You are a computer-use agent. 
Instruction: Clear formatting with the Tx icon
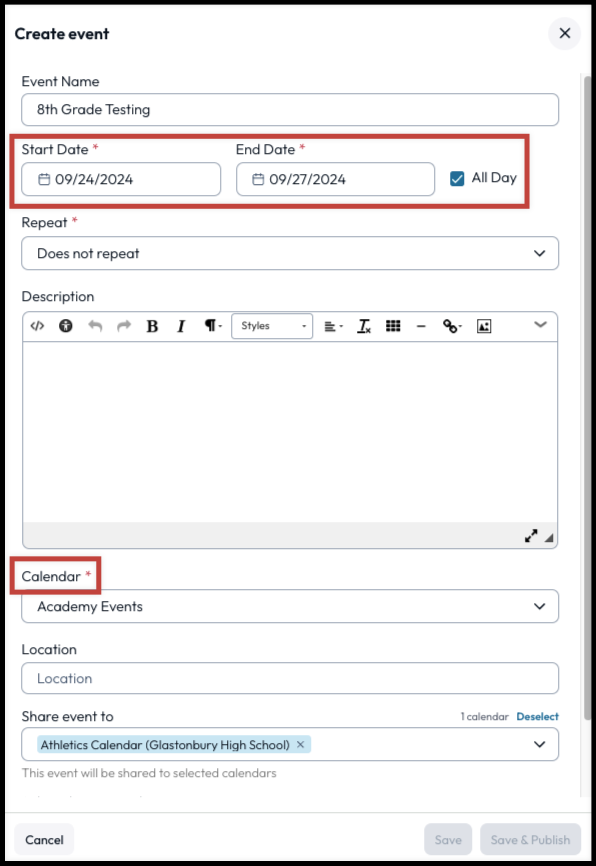pos(363,326)
